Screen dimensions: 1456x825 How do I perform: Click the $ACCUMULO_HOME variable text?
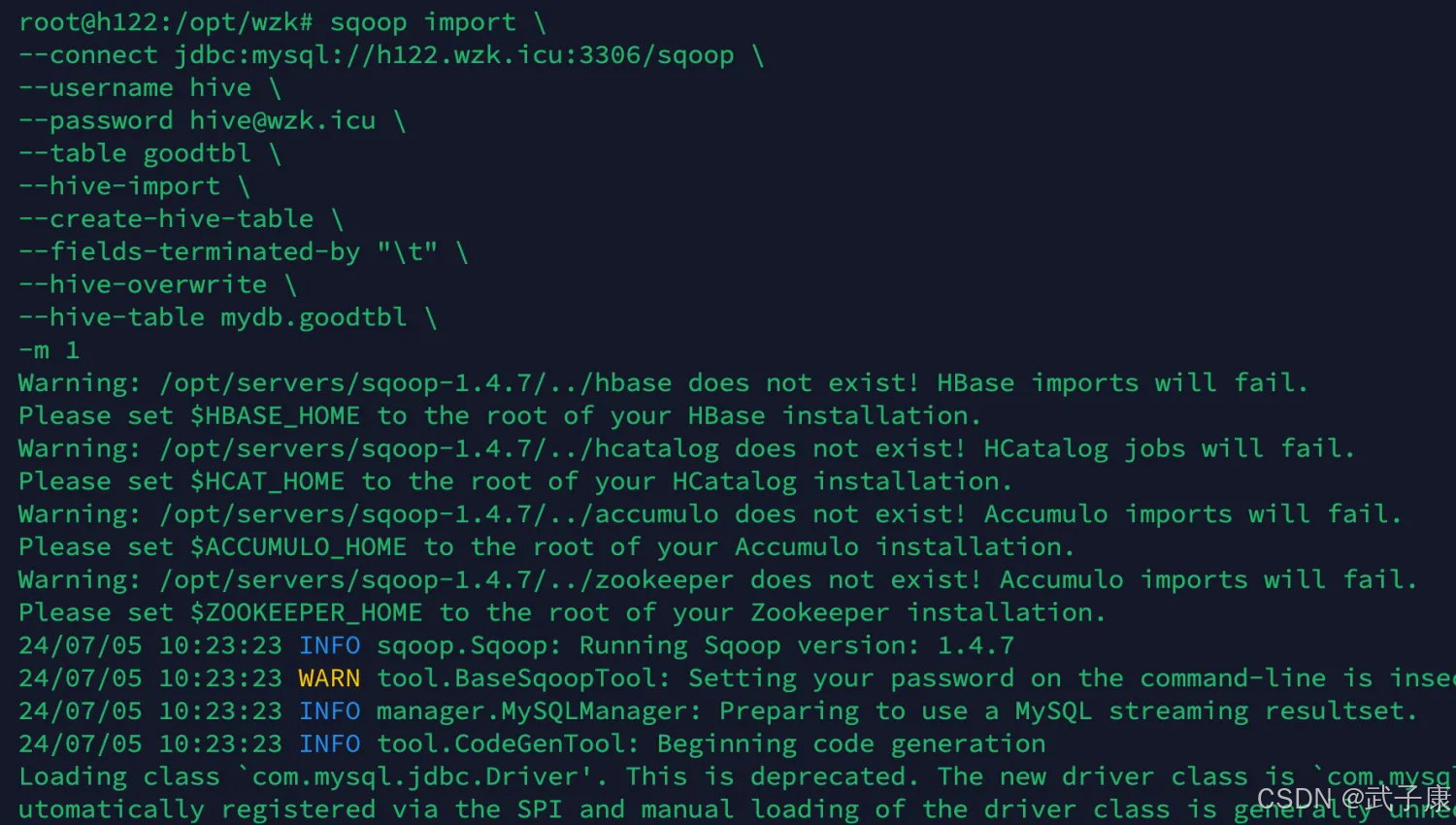298,547
